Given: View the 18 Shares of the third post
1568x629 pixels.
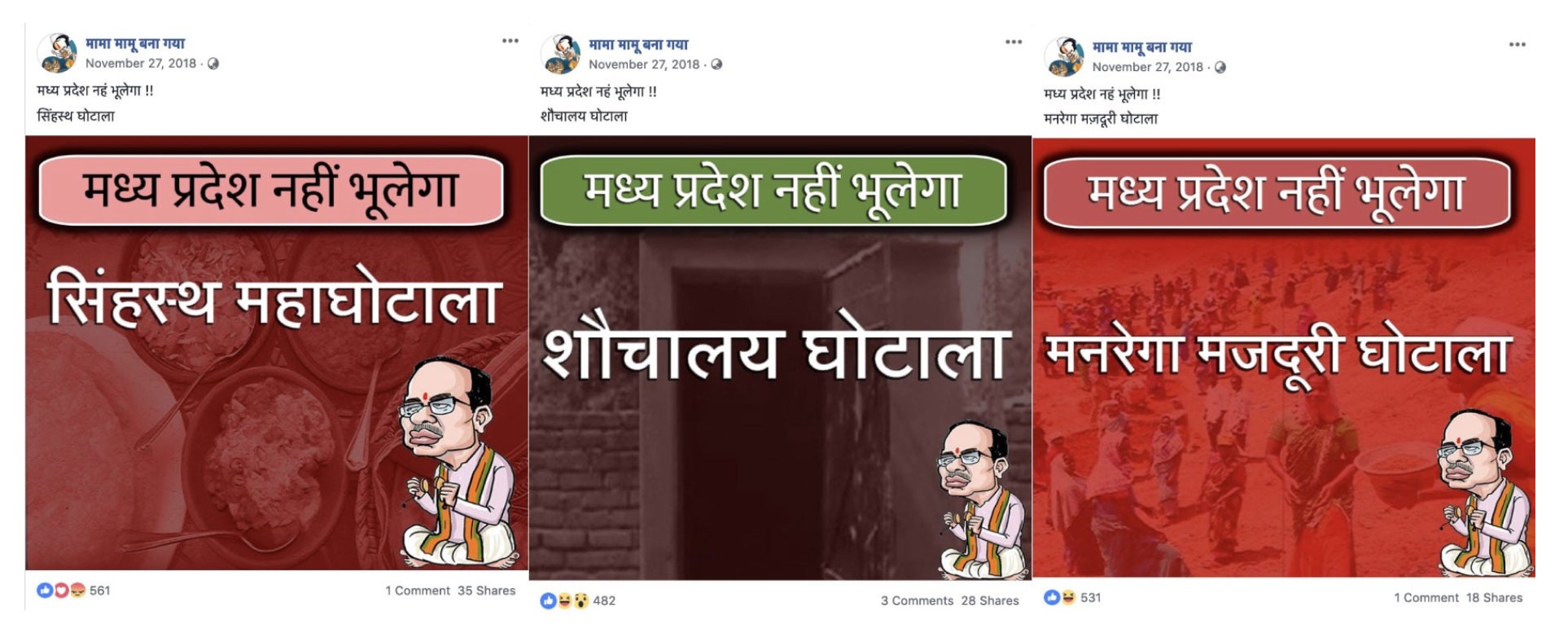Looking at the screenshot, I should (x=1494, y=597).
